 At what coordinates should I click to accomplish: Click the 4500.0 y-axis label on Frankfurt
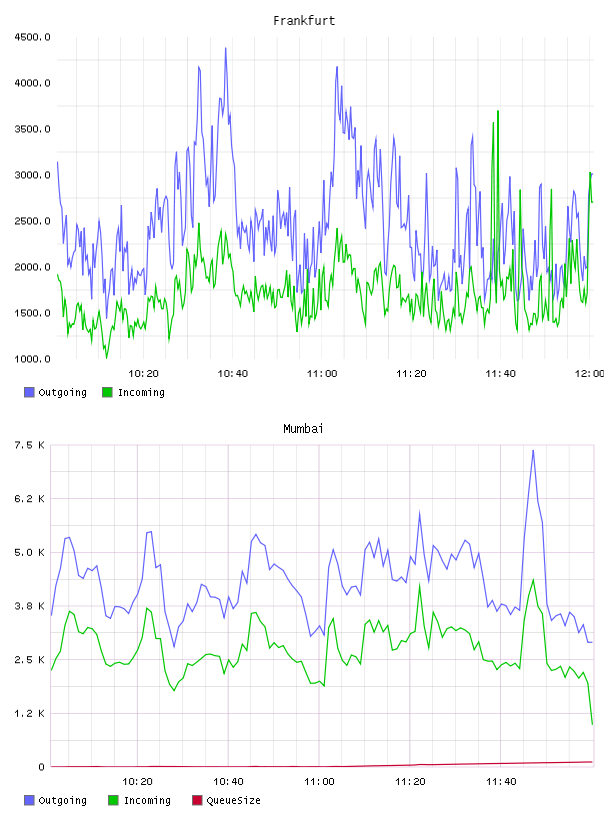tap(32, 37)
